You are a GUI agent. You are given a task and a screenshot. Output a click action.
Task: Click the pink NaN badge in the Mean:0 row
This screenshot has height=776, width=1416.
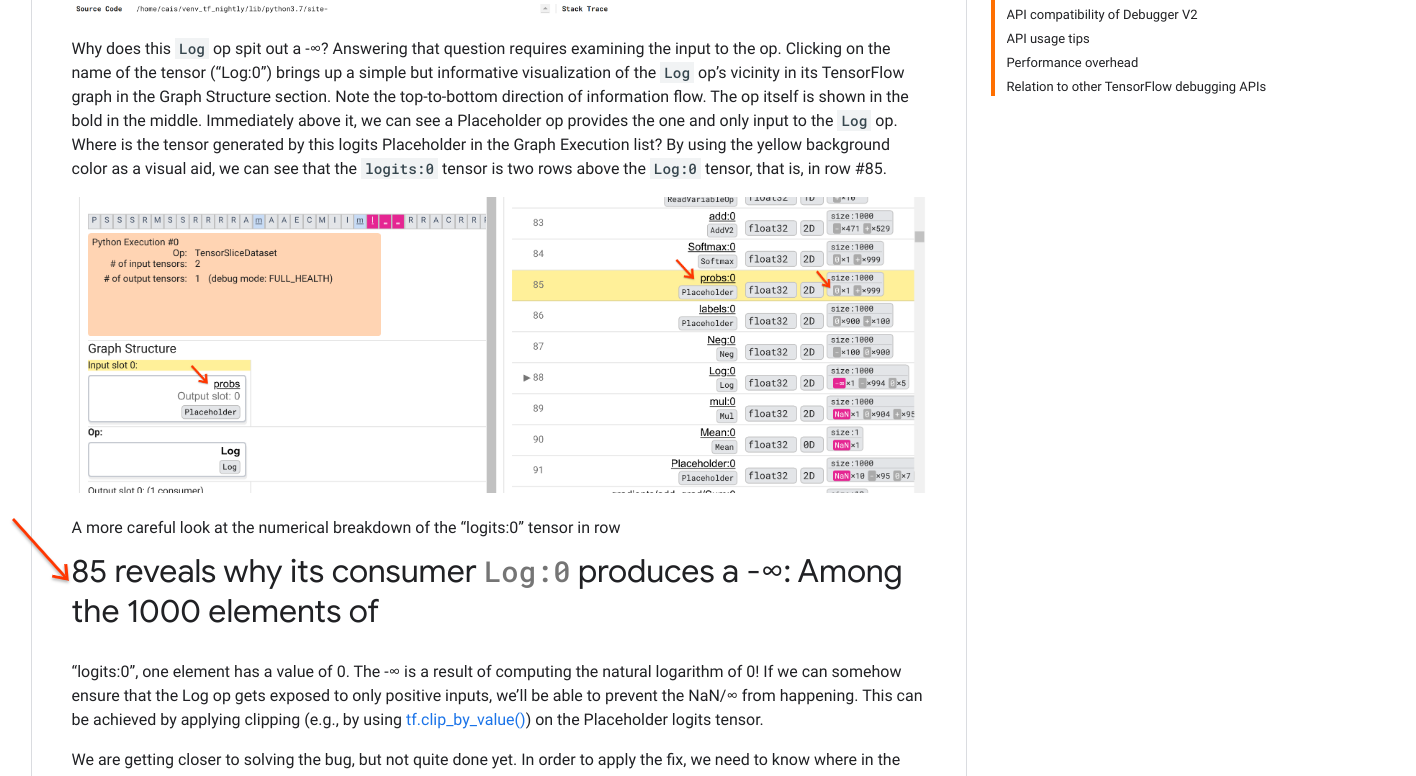(841, 445)
